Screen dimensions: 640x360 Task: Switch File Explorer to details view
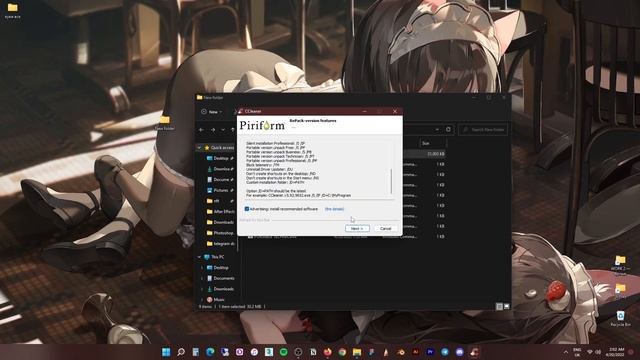[x=499, y=306]
